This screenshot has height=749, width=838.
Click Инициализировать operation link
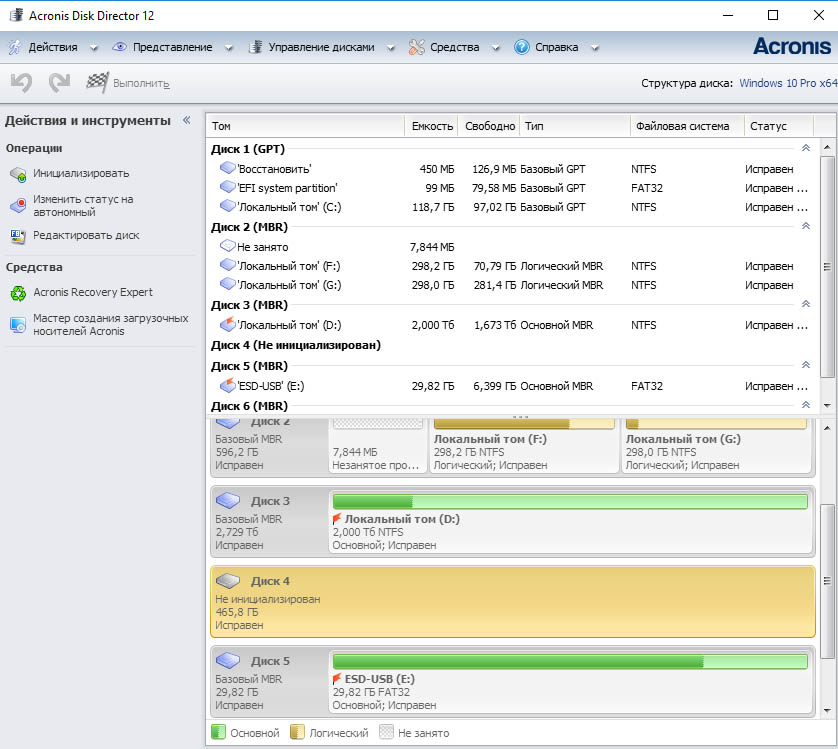(81, 173)
